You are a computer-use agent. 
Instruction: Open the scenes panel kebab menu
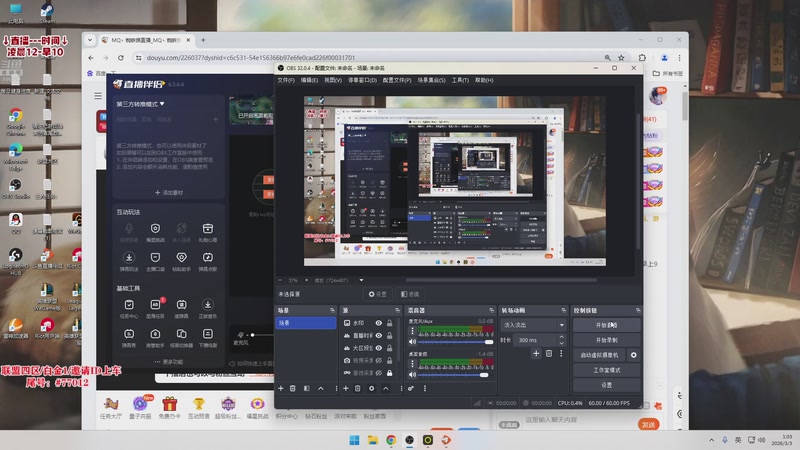(x=336, y=388)
